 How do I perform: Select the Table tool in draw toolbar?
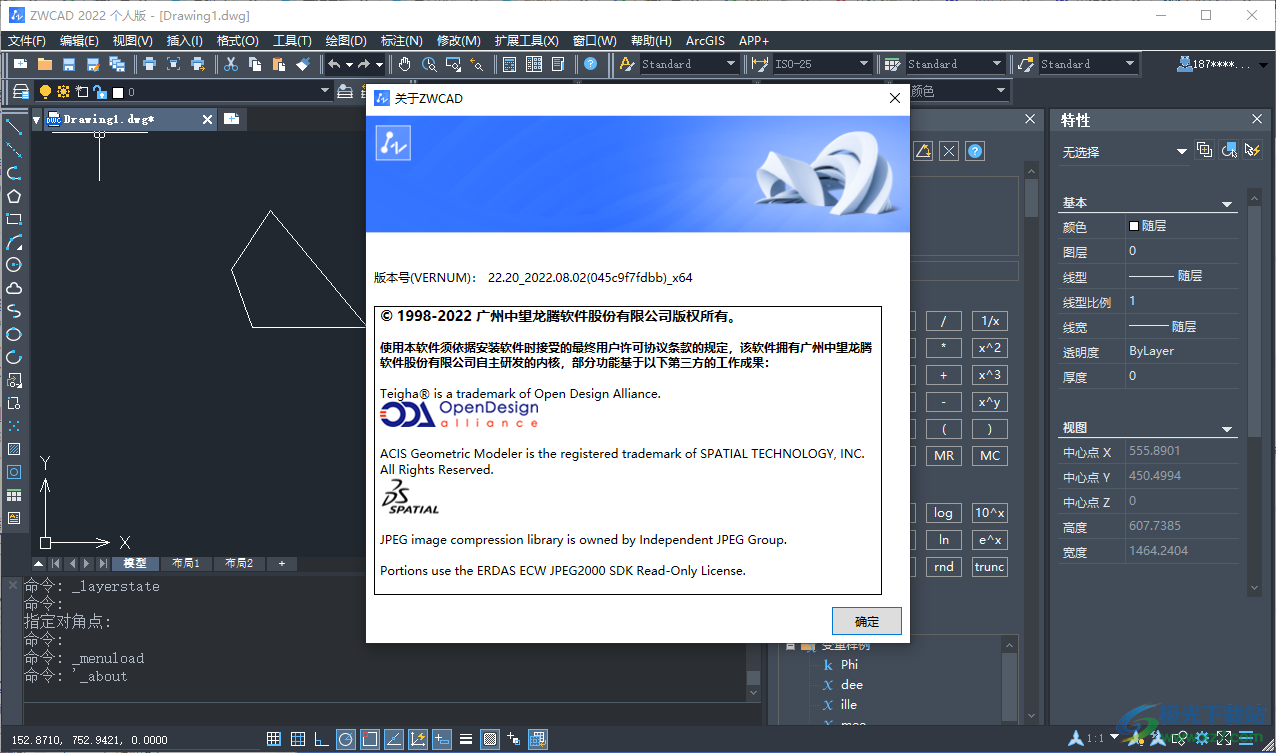pyautogui.click(x=14, y=495)
